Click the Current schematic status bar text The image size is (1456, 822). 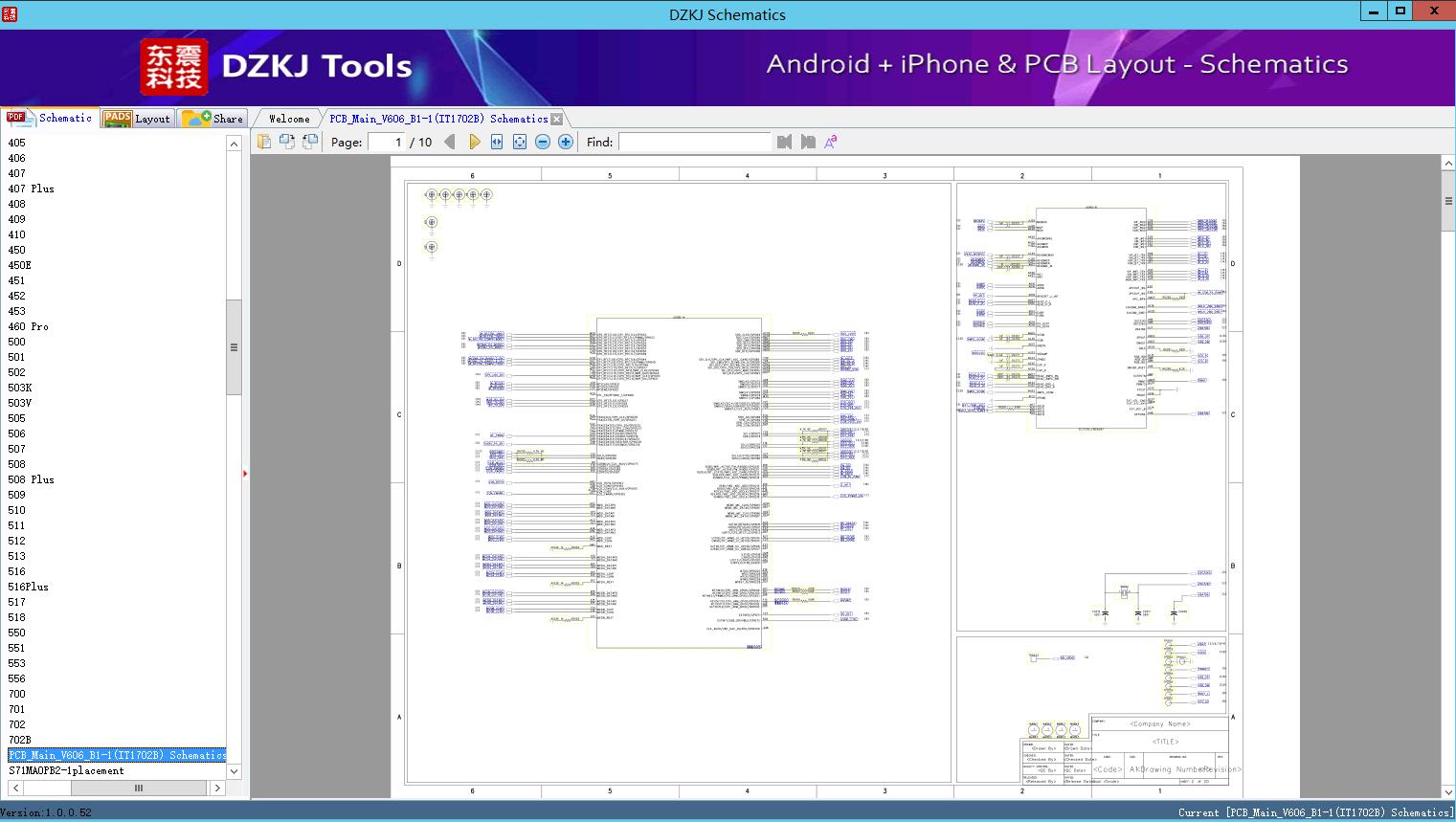point(1315,812)
